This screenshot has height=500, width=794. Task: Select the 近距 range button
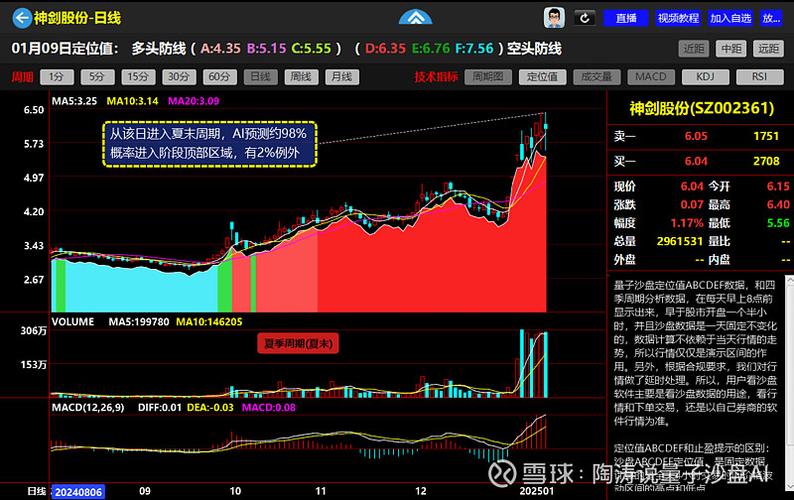[x=694, y=49]
